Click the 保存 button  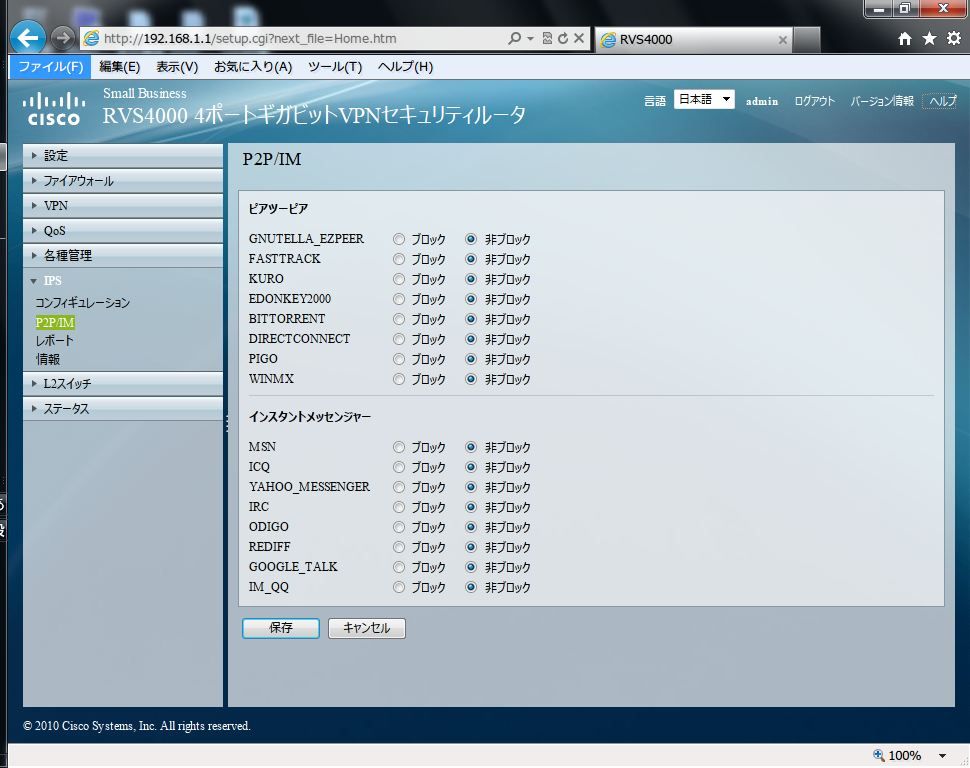point(281,628)
